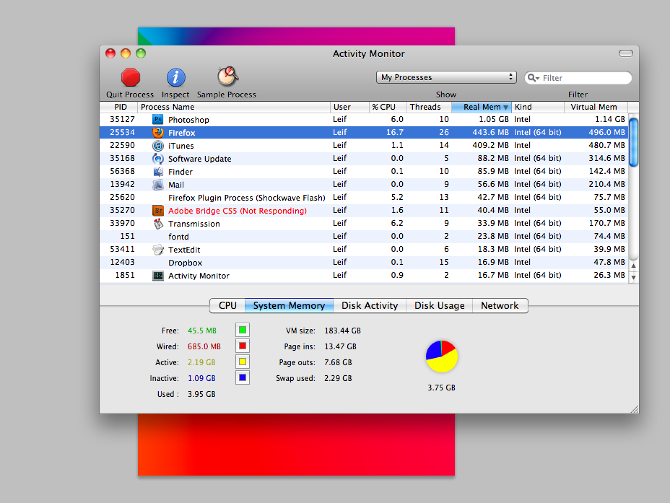Screen dimensions: 670x503
Task: Click the memory pie chart
Action: point(441,356)
